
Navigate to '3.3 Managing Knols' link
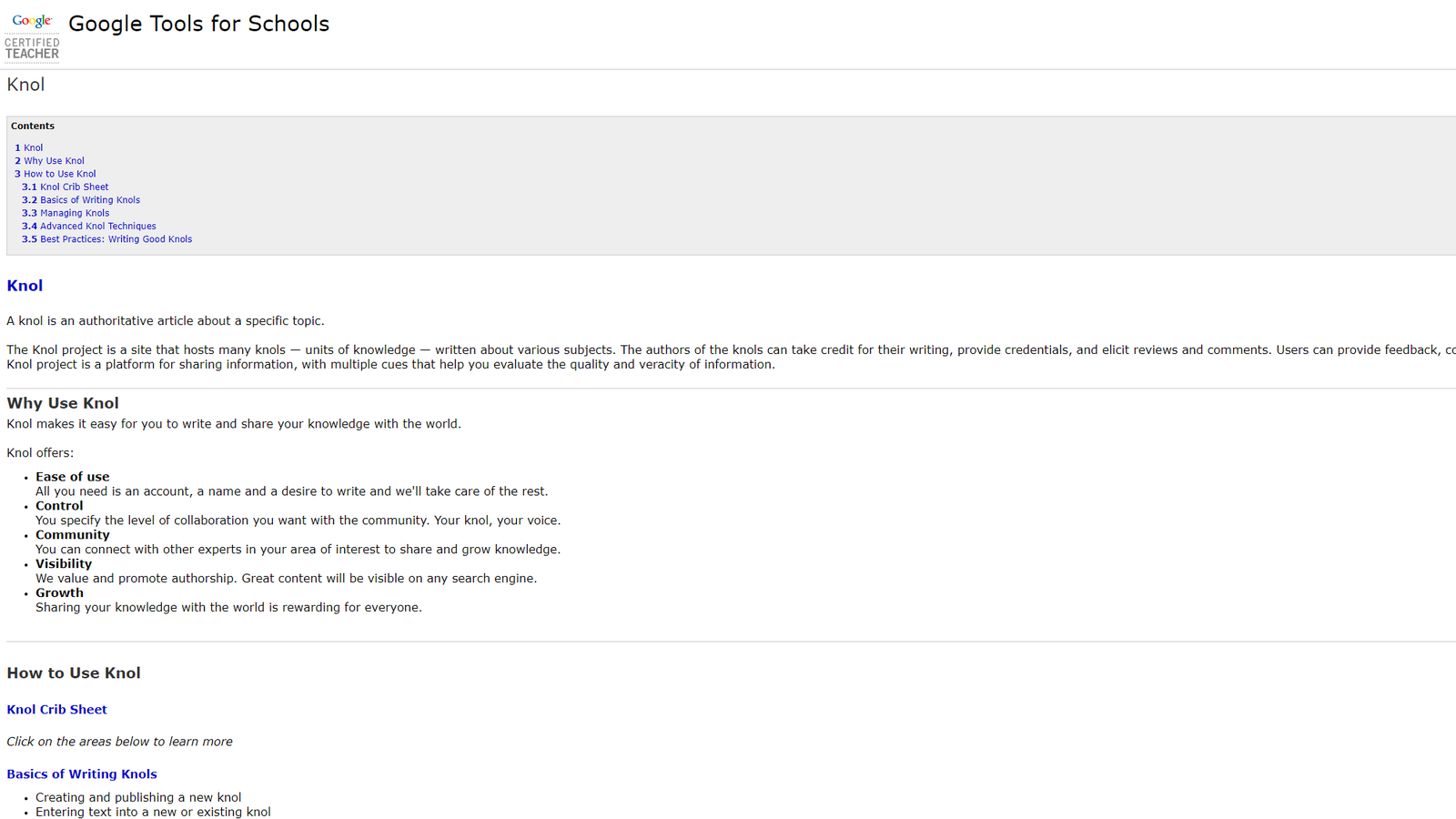click(66, 213)
